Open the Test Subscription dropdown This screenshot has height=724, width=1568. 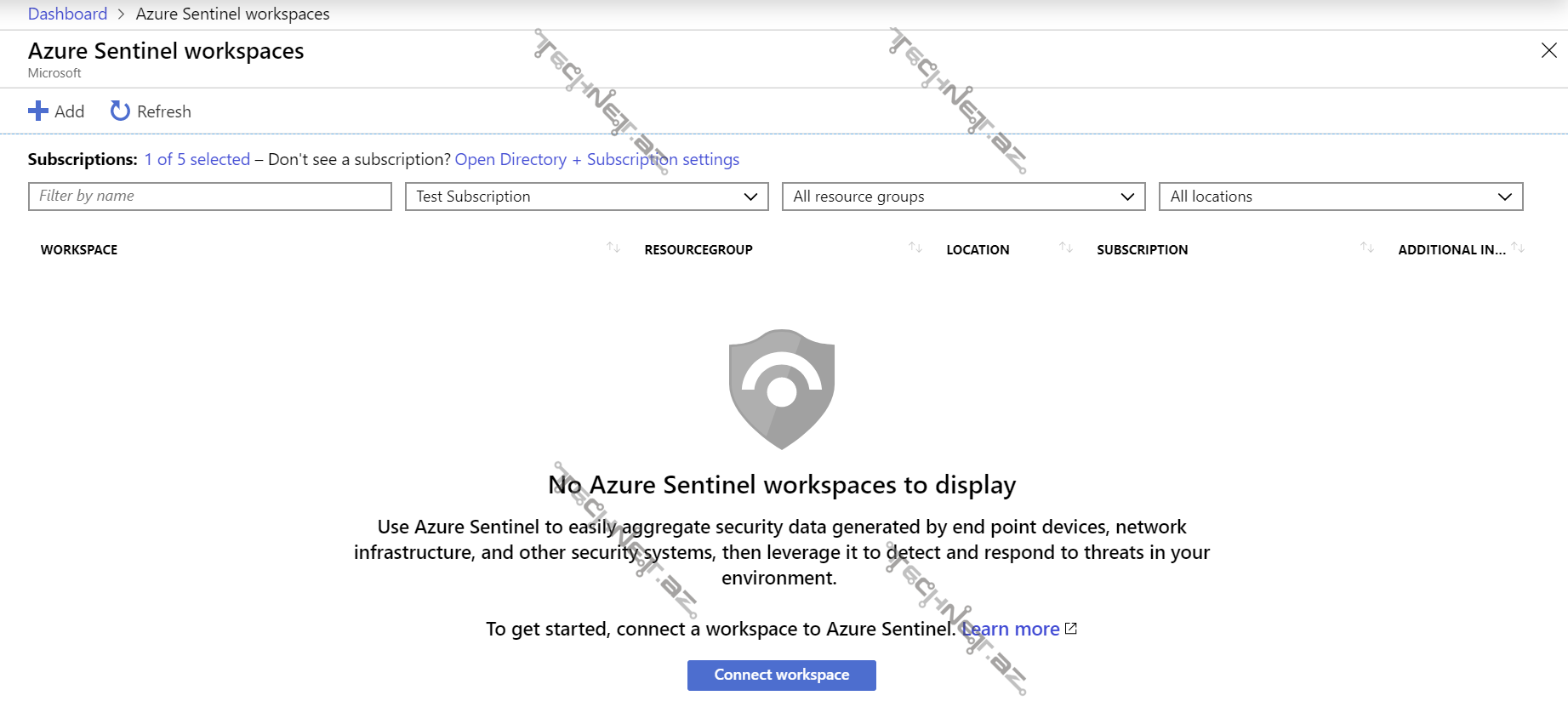coord(586,197)
